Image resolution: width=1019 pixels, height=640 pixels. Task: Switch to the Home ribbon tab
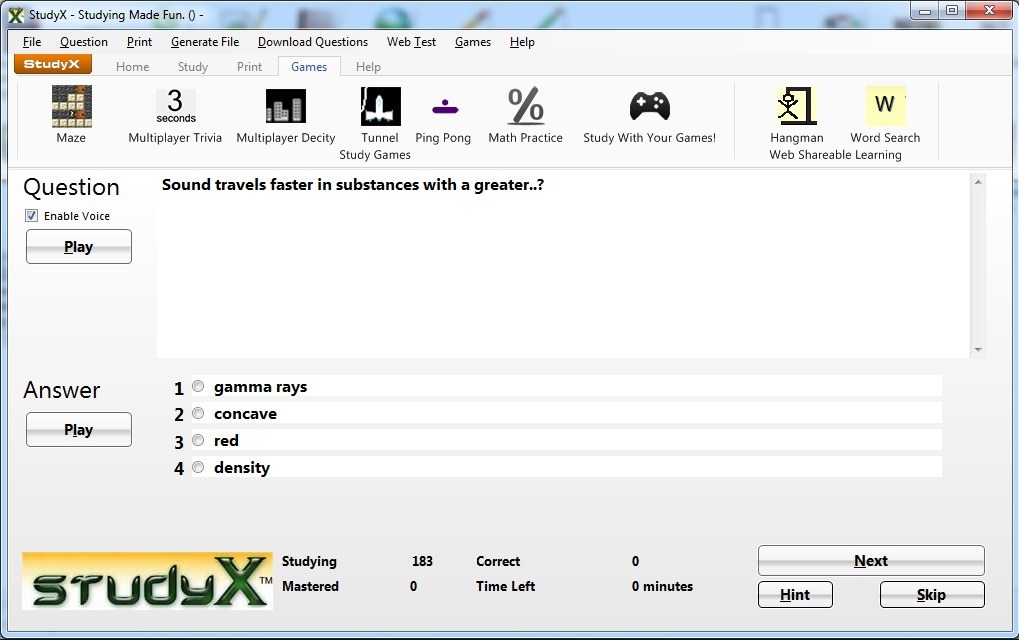coord(133,67)
